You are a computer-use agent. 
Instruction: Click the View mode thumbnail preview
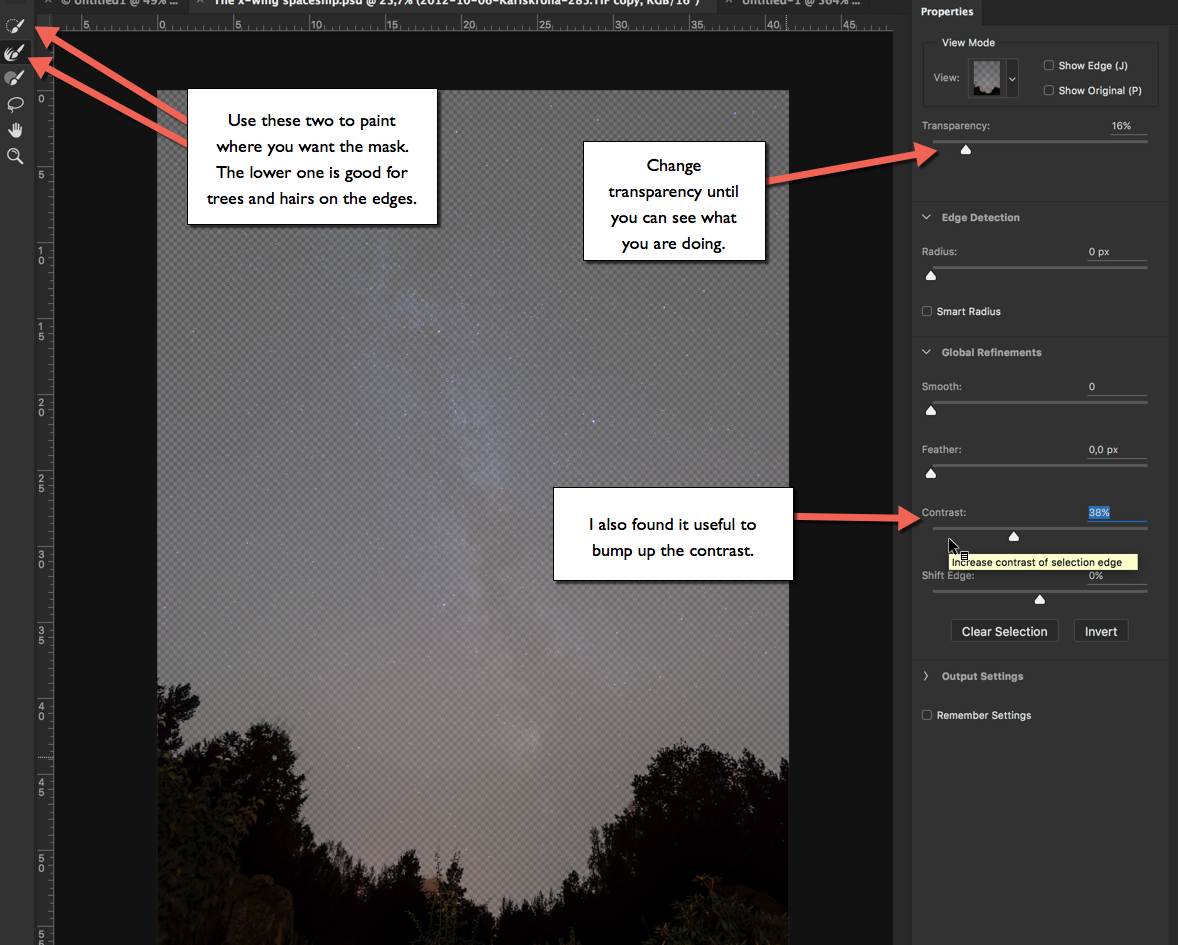[987, 78]
